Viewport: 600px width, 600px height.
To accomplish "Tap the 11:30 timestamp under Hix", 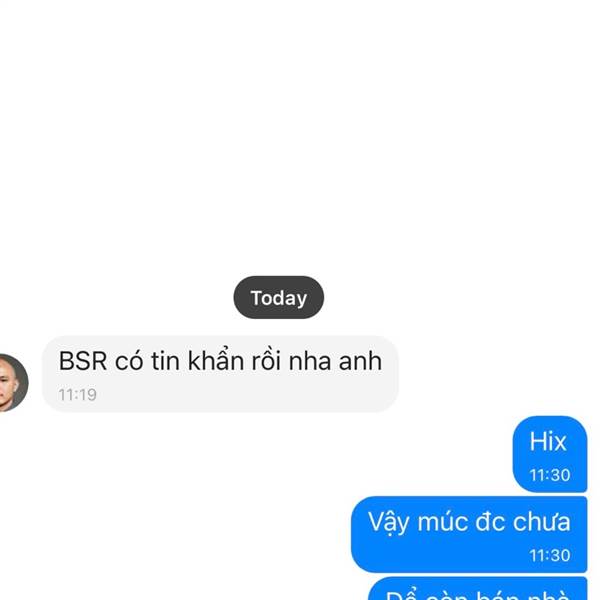I will click(x=550, y=475).
